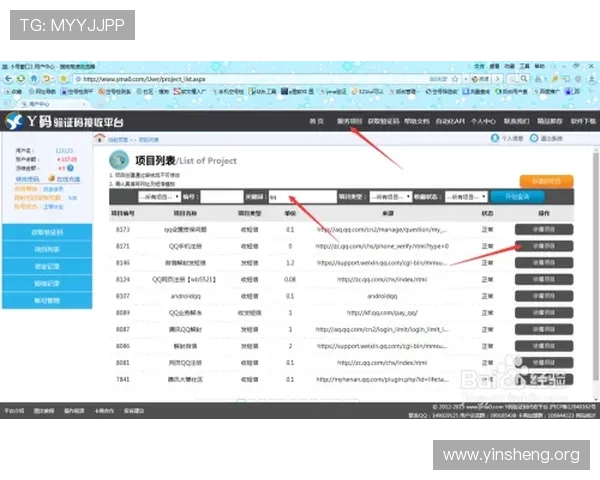Click the action button for project 8173

544,229
